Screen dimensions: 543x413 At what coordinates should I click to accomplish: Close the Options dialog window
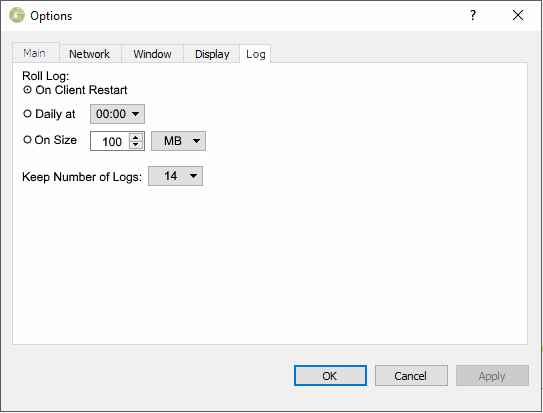pyautogui.click(x=518, y=15)
